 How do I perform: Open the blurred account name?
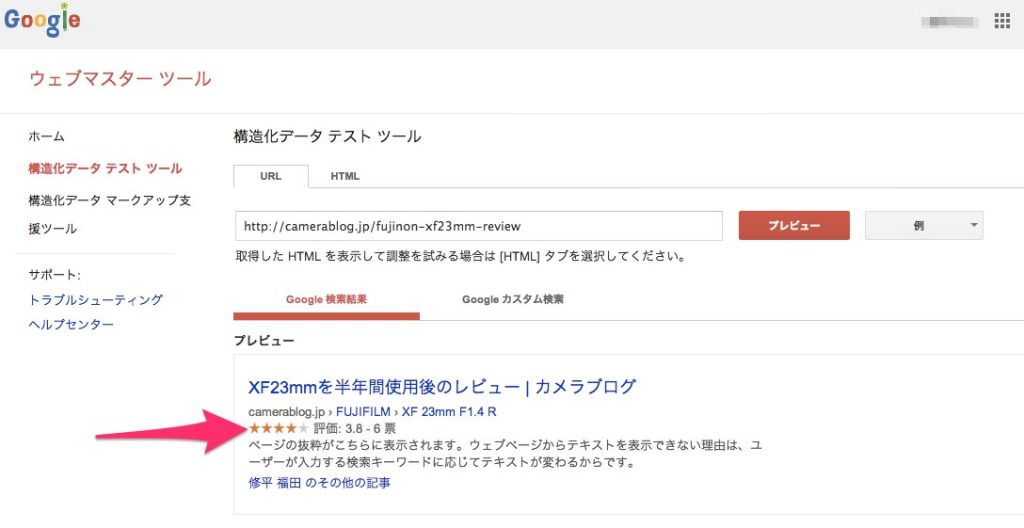[950, 22]
